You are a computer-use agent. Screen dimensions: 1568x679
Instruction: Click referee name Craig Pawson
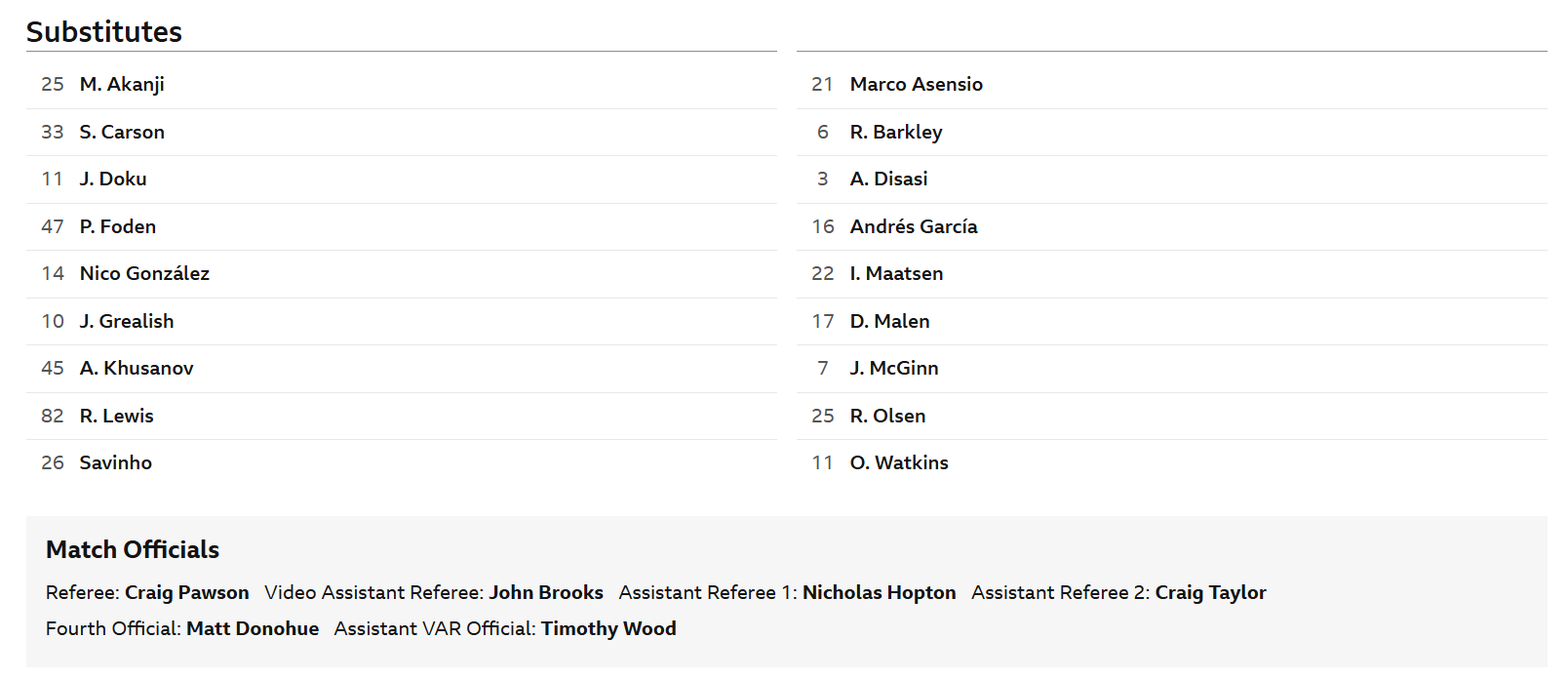click(187, 593)
